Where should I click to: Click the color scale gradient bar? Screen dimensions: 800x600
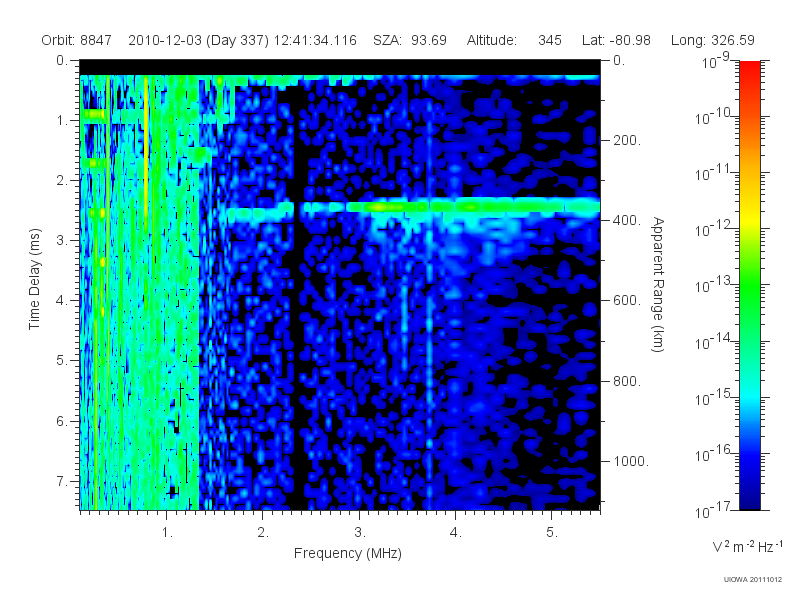tap(750, 285)
